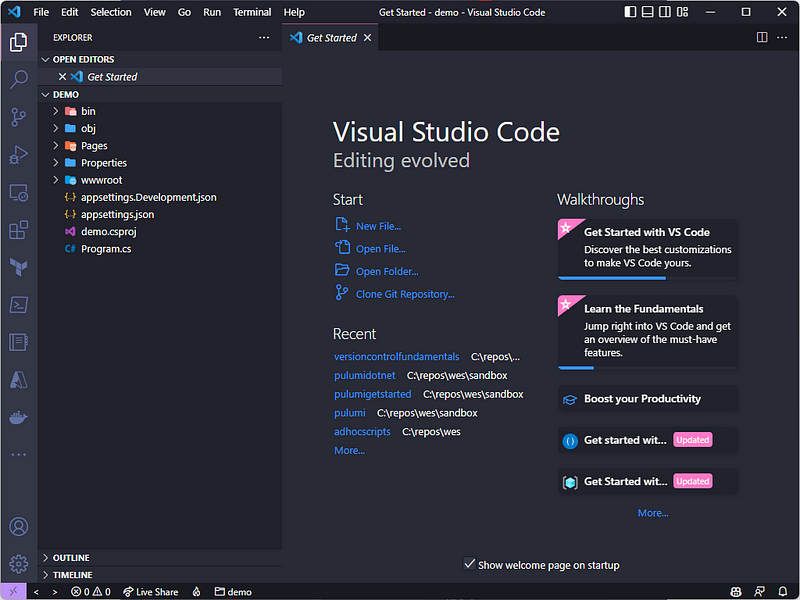Click the Clone Git Repository link

click(404, 294)
